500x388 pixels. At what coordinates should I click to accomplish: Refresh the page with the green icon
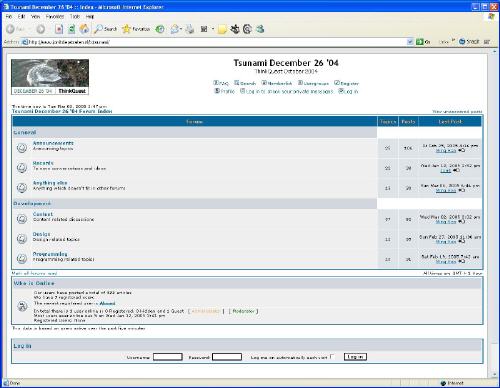(71, 29)
